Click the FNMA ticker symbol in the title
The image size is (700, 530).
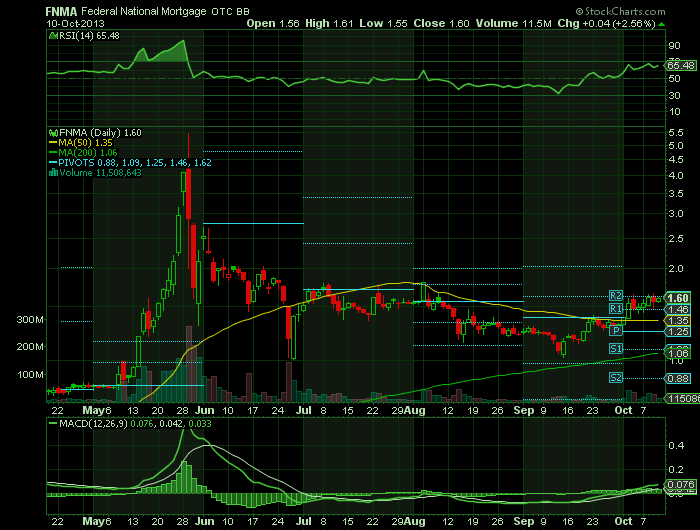62,12
